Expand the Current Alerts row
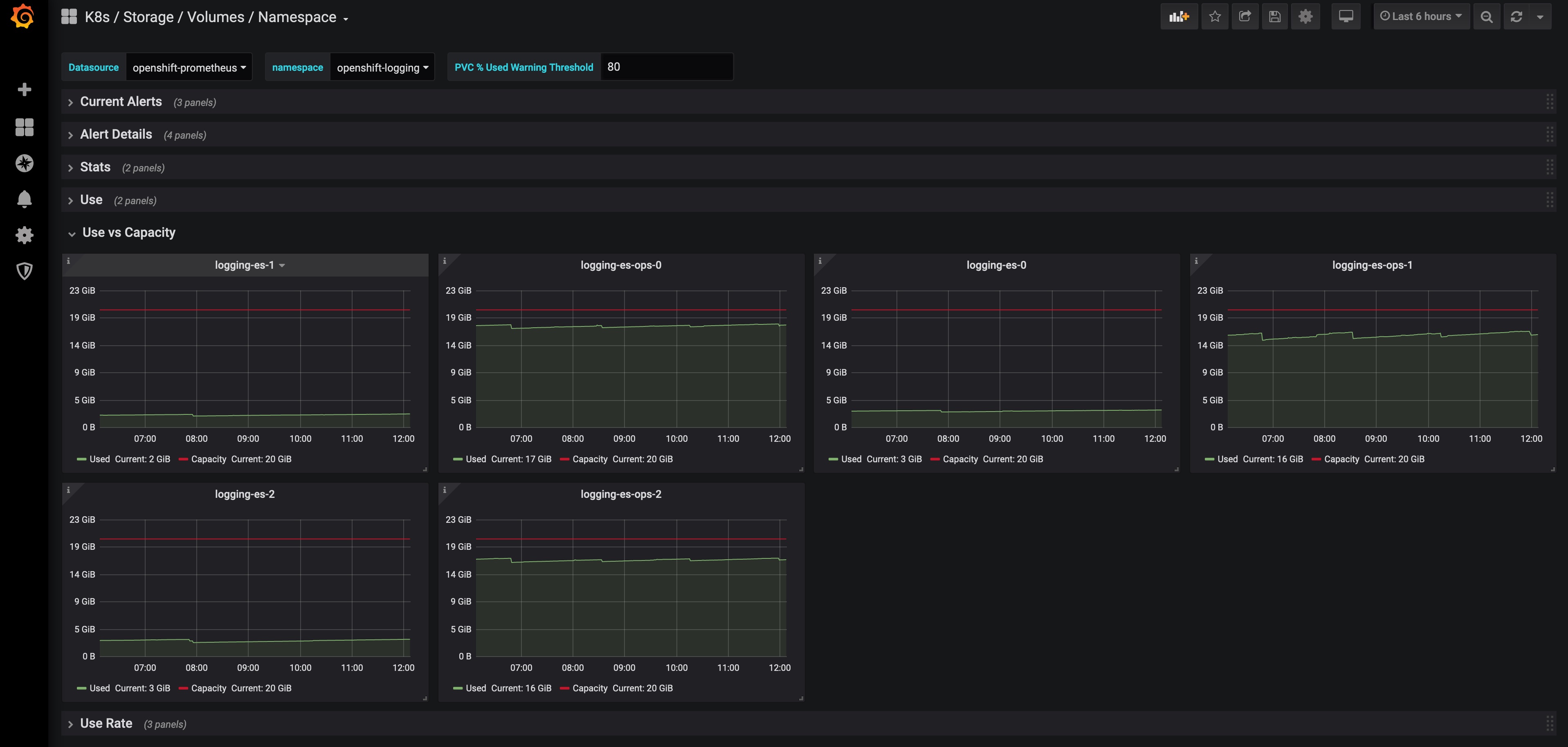Image resolution: width=1568 pixels, height=747 pixels. click(x=121, y=102)
